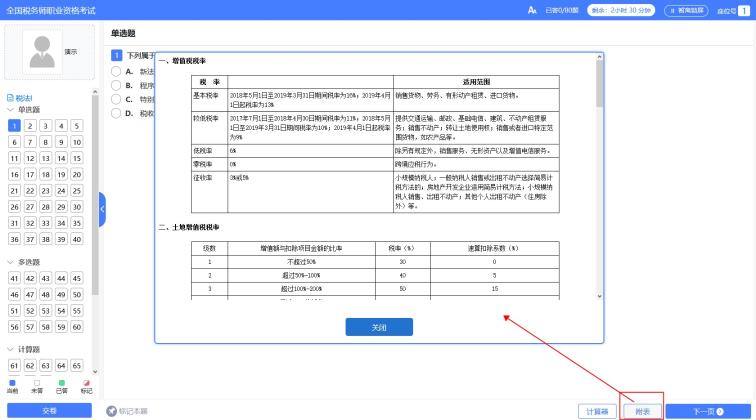Open the 附表 appendix tables
The height and width of the screenshot is (420, 756).
tap(642, 411)
